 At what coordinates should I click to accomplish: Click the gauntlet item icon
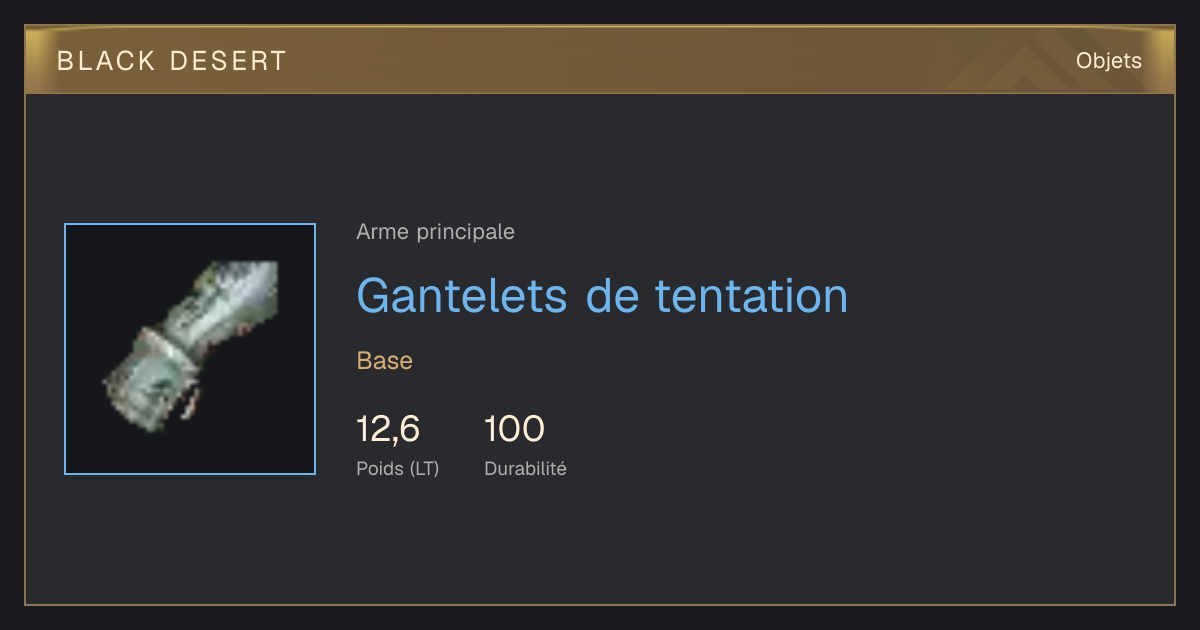pyautogui.click(x=191, y=347)
